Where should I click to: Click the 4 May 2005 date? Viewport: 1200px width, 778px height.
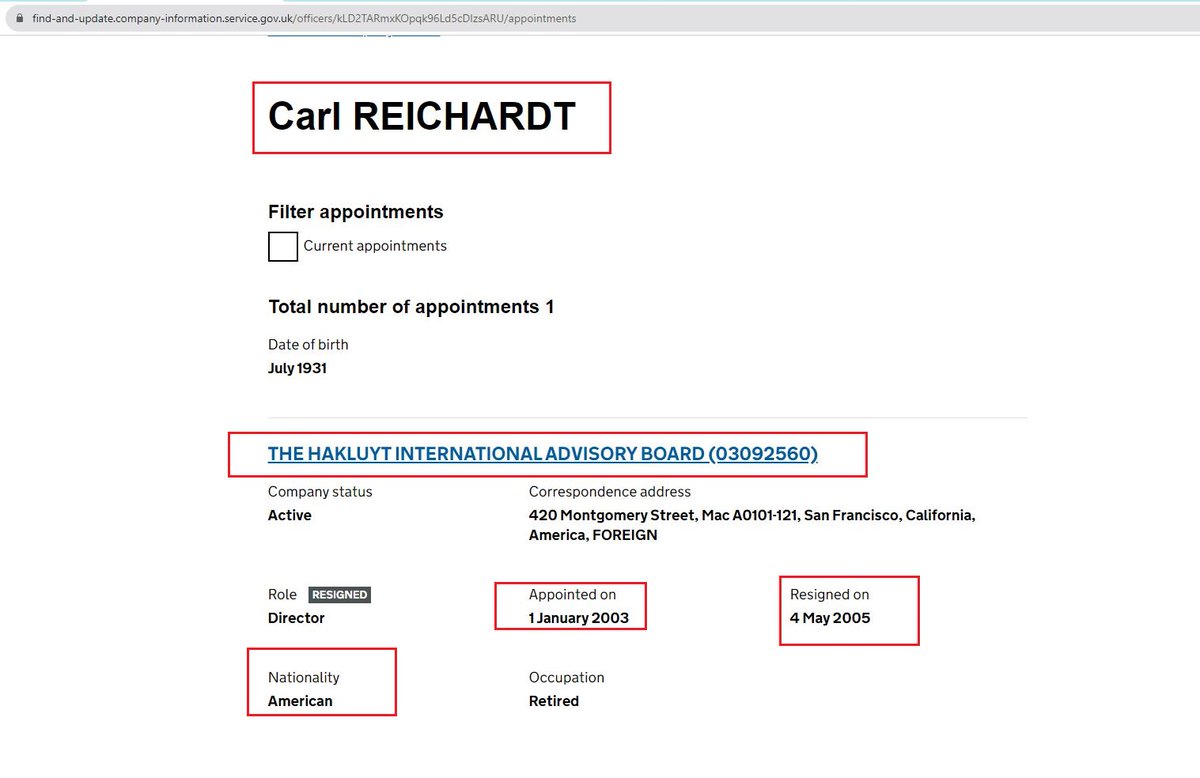830,618
